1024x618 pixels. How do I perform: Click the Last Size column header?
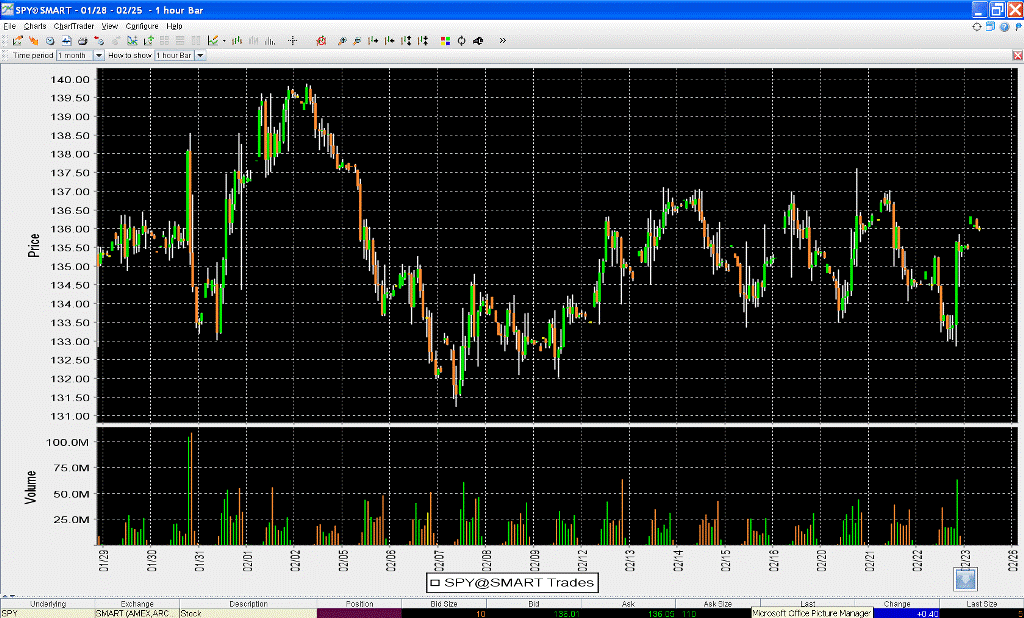pos(982,604)
